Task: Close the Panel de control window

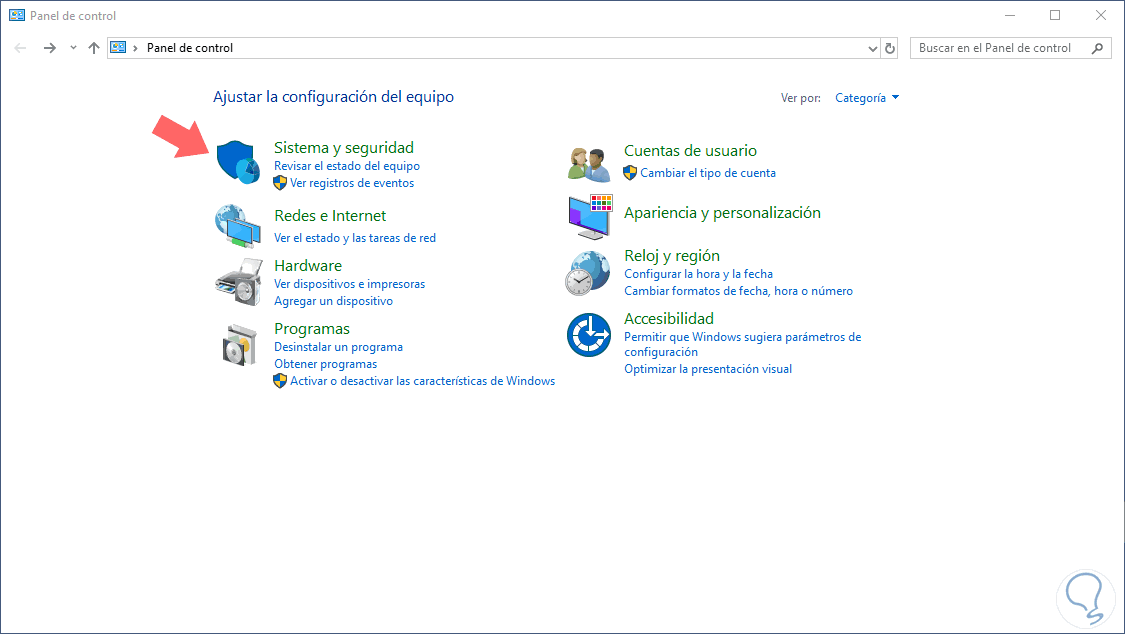Action: point(1101,15)
